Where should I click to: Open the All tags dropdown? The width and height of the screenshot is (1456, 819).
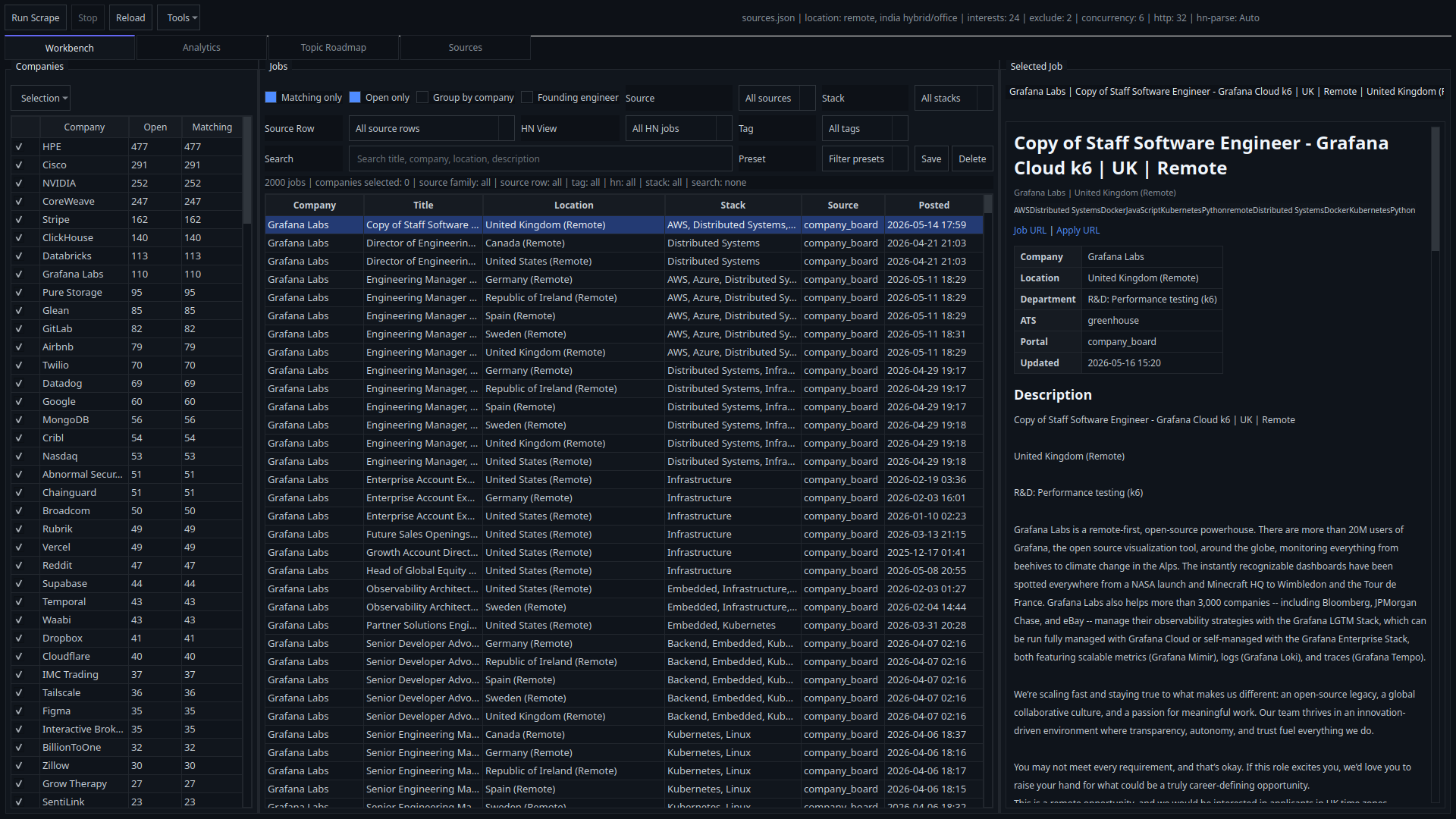864,128
